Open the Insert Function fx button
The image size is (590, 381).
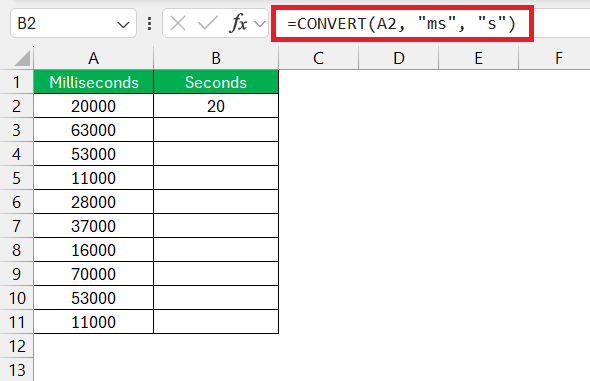(x=238, y=23)
